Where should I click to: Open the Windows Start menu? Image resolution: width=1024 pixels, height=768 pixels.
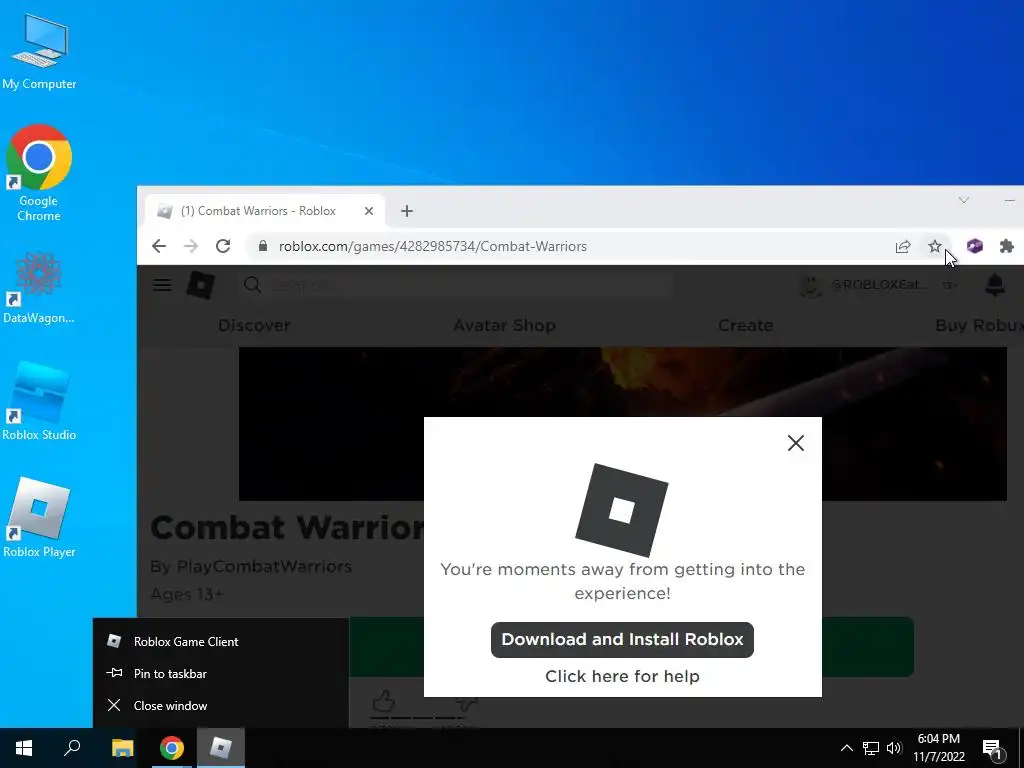(24, 748)
